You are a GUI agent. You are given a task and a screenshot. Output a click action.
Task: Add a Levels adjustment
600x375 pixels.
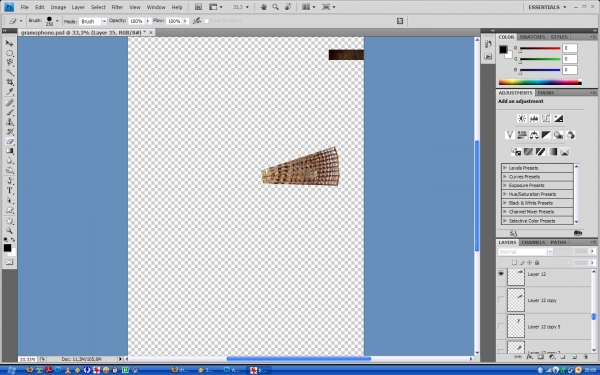click(534, 118)
